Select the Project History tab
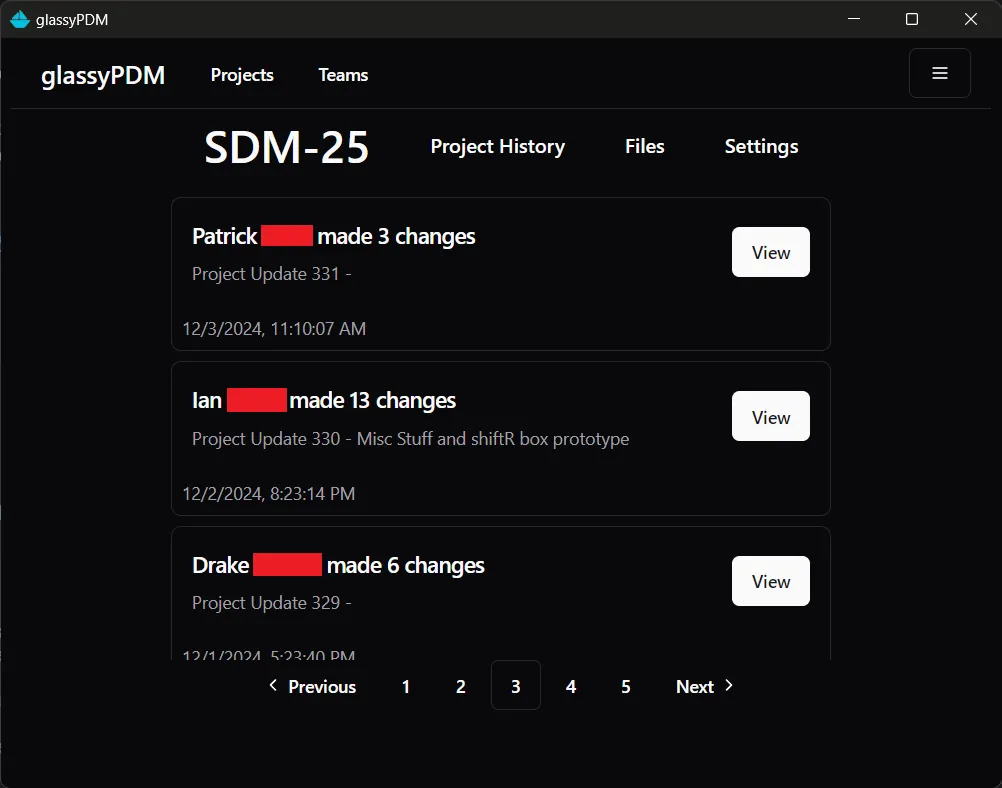Image resolution: width=1002 pixels, height=788 pixels. (497, 147)
